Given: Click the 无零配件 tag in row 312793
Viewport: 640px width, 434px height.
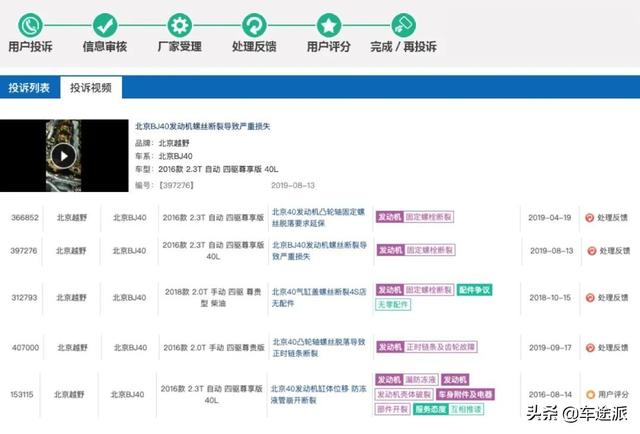Looking at the screenshot, I should click(x=393, y=305).
